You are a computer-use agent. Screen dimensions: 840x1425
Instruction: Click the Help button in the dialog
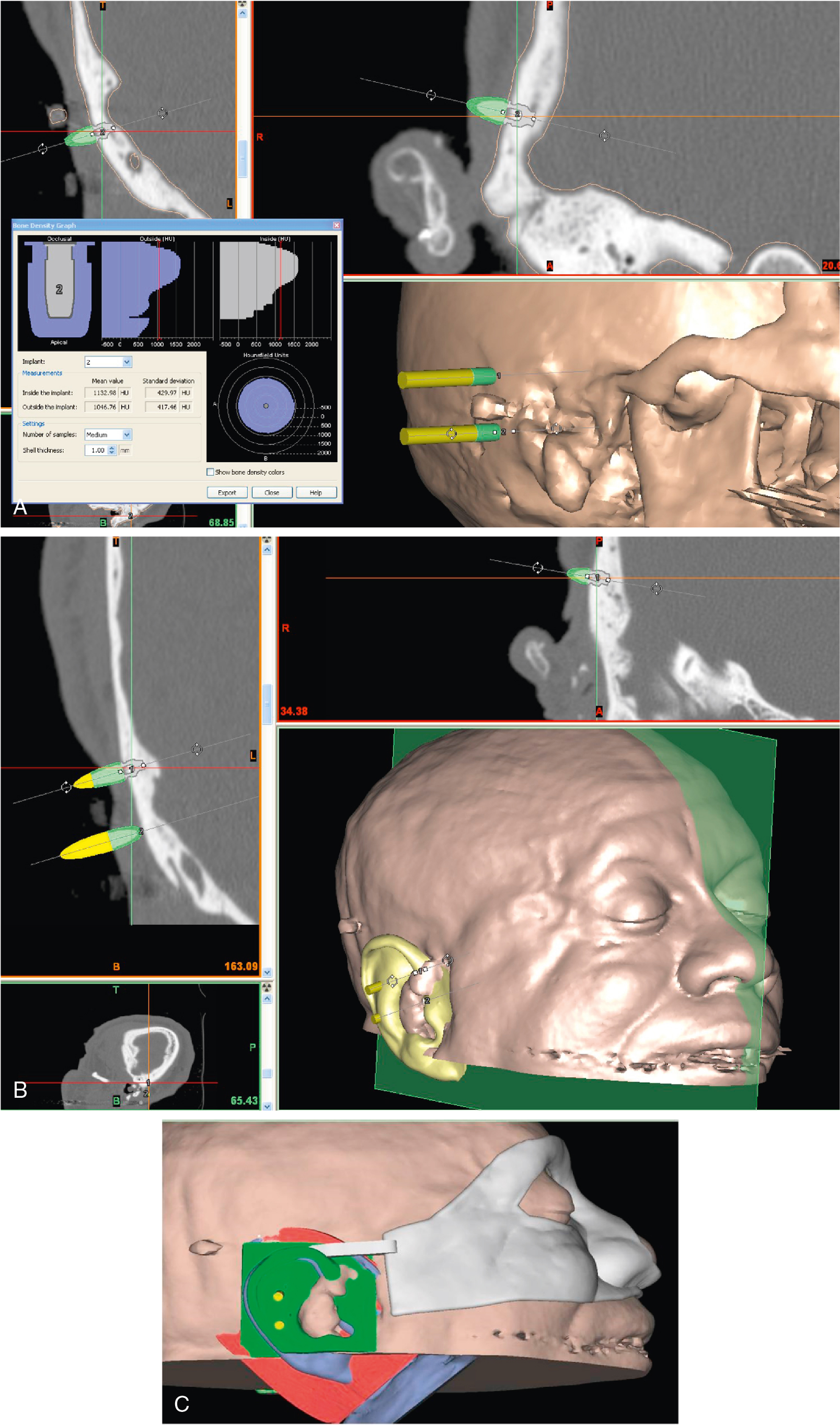(x=316, y=492)
